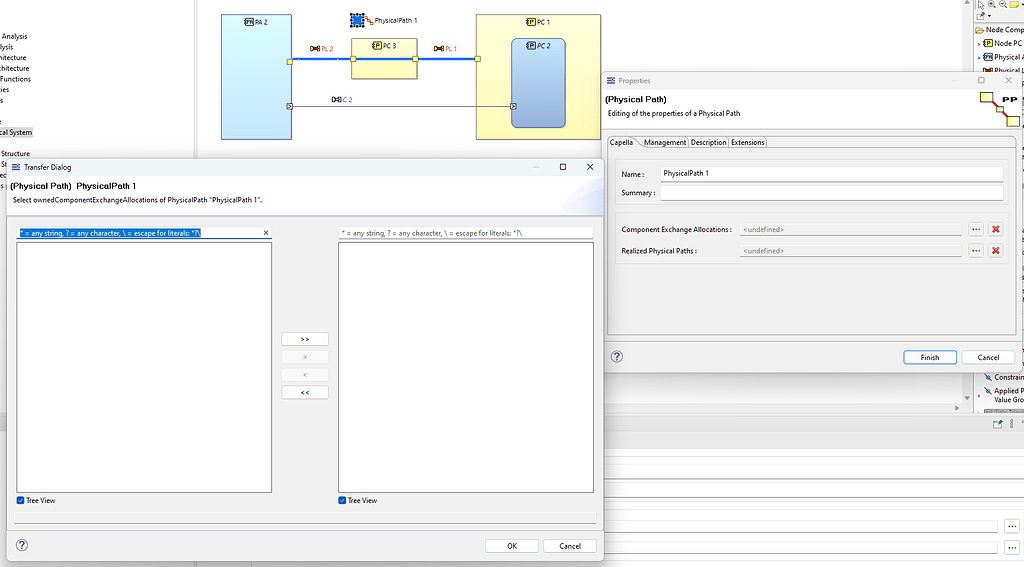The width and height of the screenshot is (1024, 567).
Task: Switch to the Description tab
Action: (709, 142)
